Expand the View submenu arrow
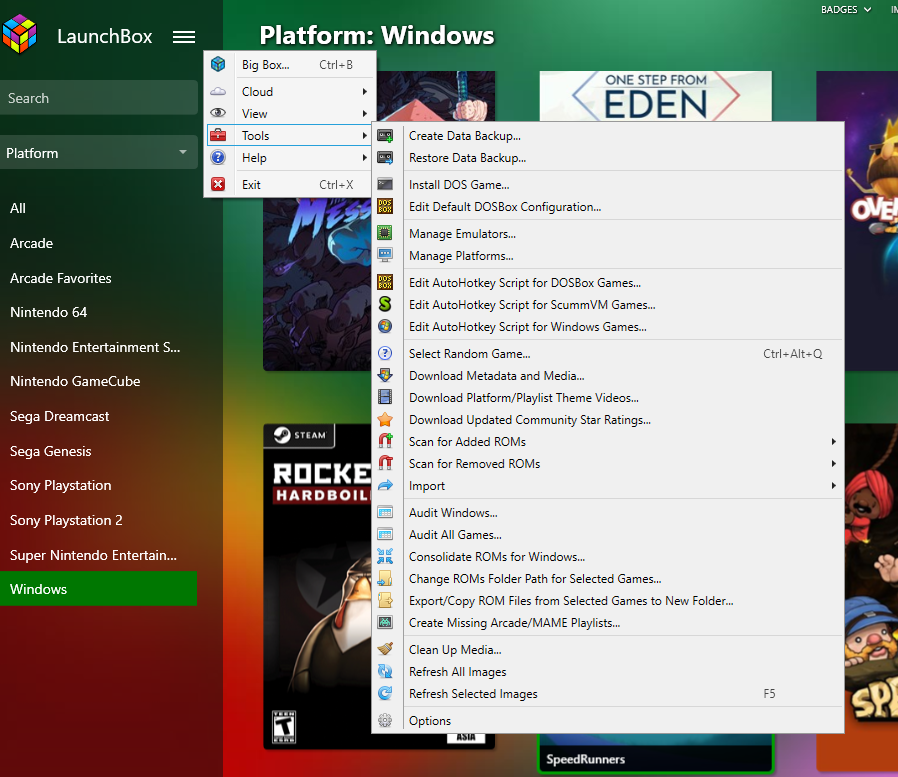This screenshot has width=898, height=777. tap(364, 113)
